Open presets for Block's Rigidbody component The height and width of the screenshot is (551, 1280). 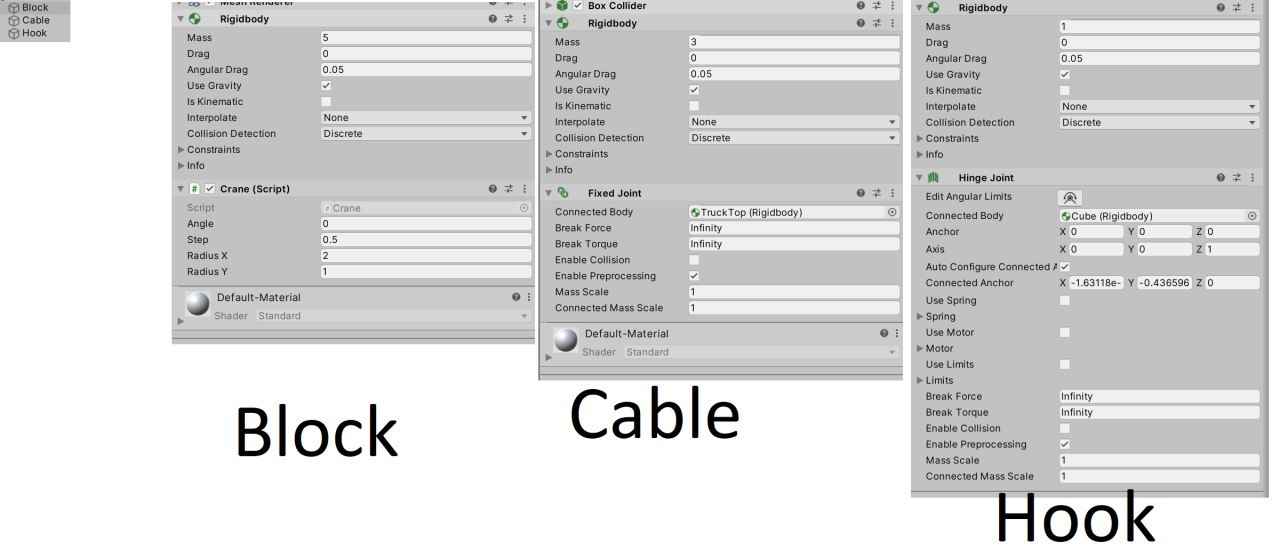[x=509, y=19]
